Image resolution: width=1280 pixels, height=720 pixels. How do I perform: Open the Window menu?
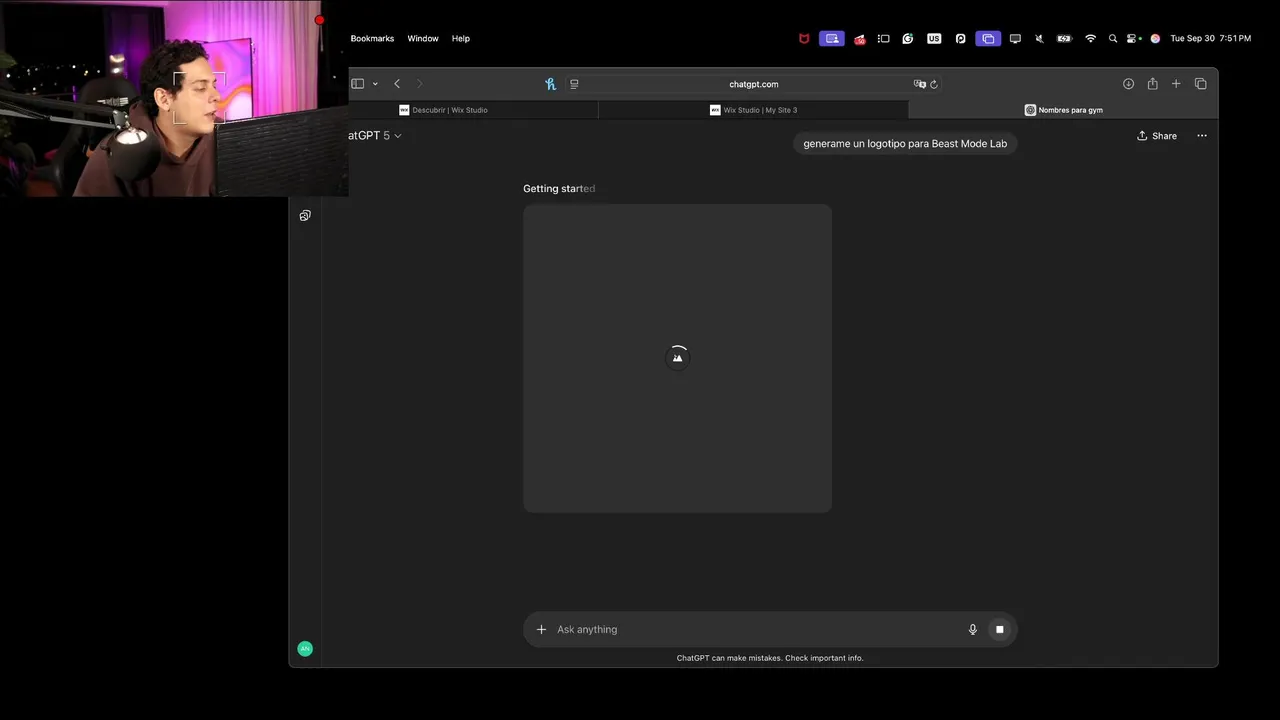(423, 38)
